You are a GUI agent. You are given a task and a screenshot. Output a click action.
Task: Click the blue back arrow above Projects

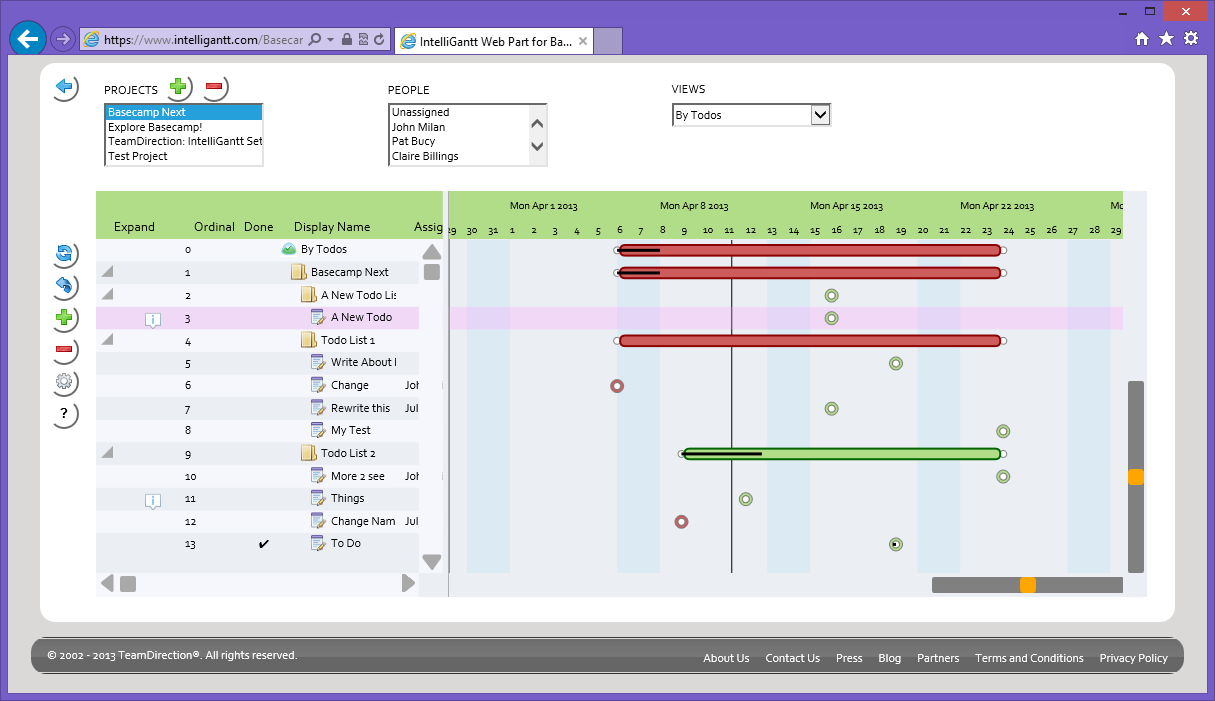pos(65,87)
